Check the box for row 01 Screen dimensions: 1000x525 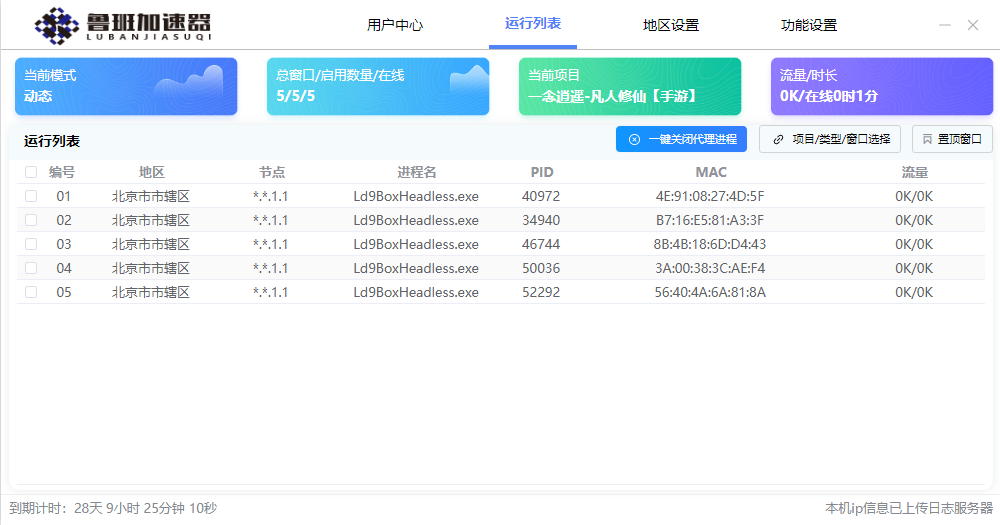coord(31,196)
